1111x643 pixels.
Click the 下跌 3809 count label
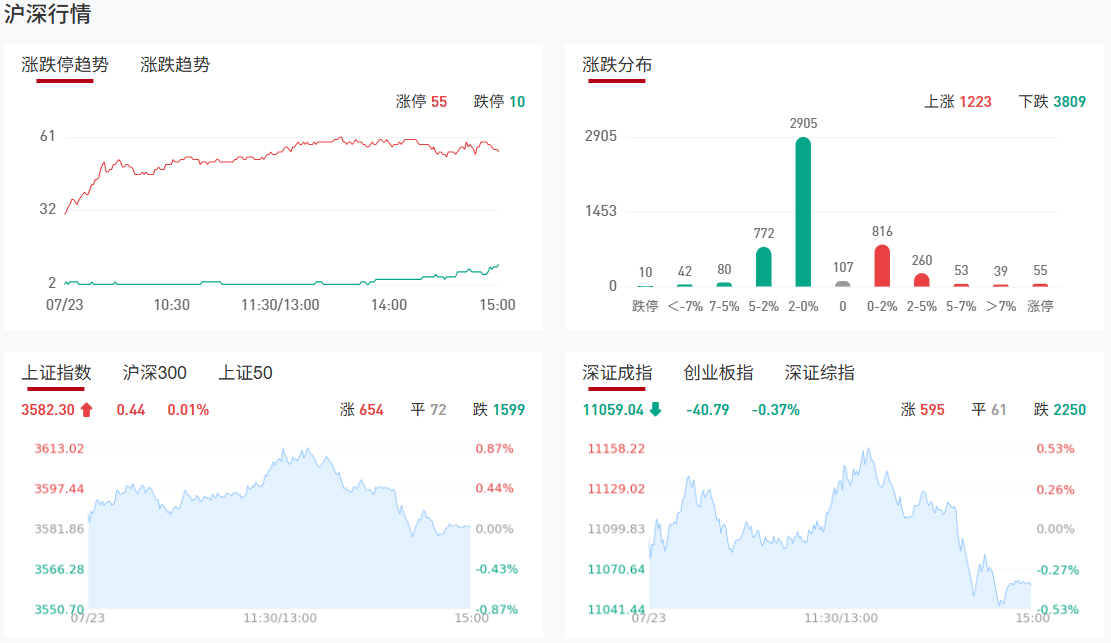pos(1052,102)
